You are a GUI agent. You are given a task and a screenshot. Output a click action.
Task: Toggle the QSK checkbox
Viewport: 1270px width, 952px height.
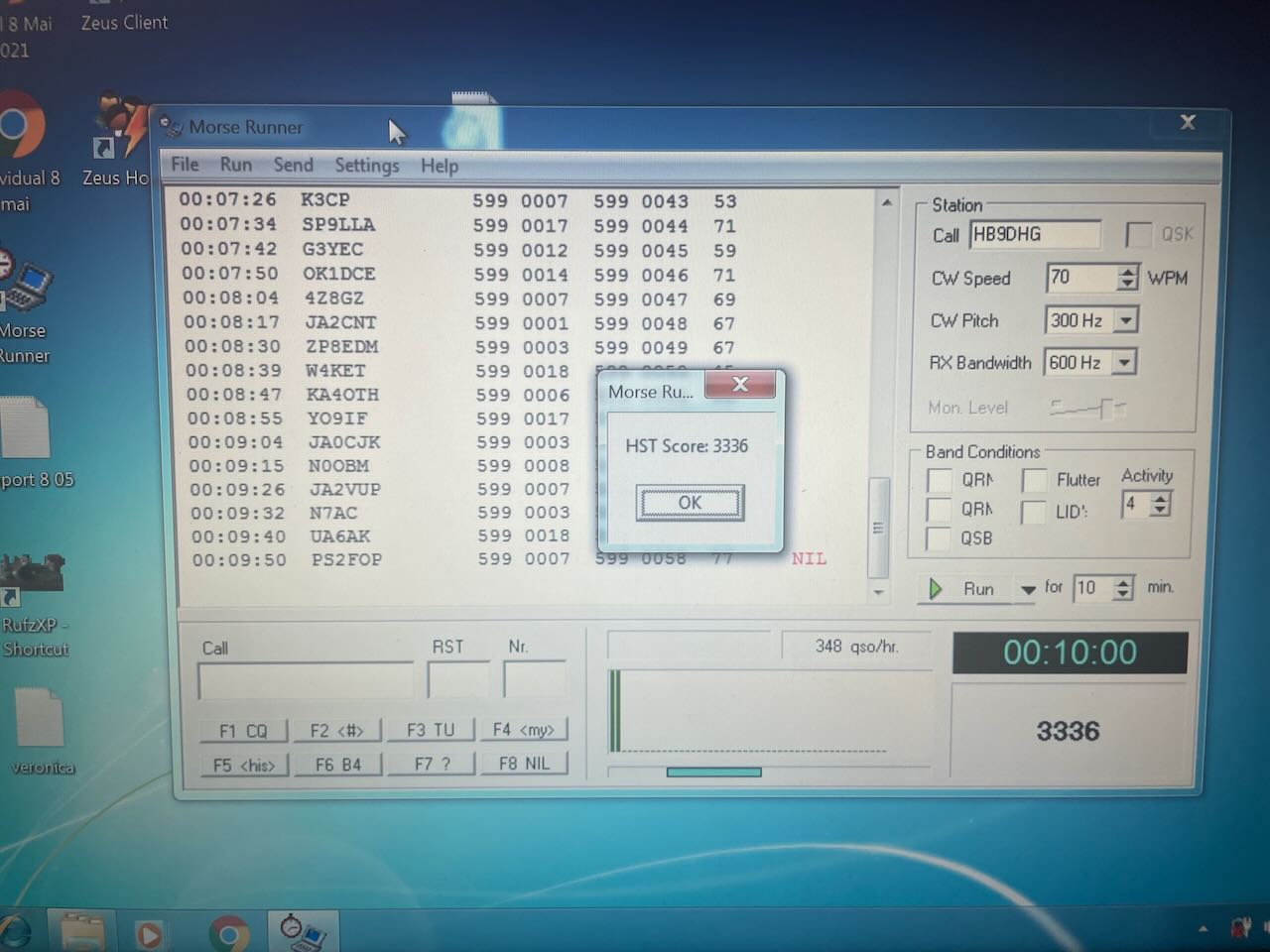pos(1139,234)
